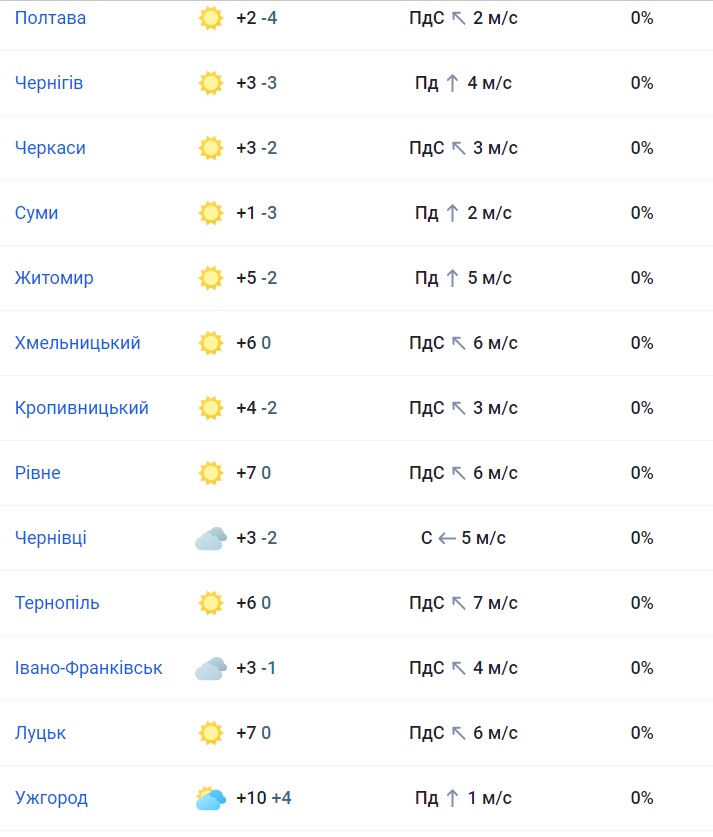Viewport: 713px width, 837px height.
Task: Click the sun icon beside Луцьк
Action: pos(210,733)
